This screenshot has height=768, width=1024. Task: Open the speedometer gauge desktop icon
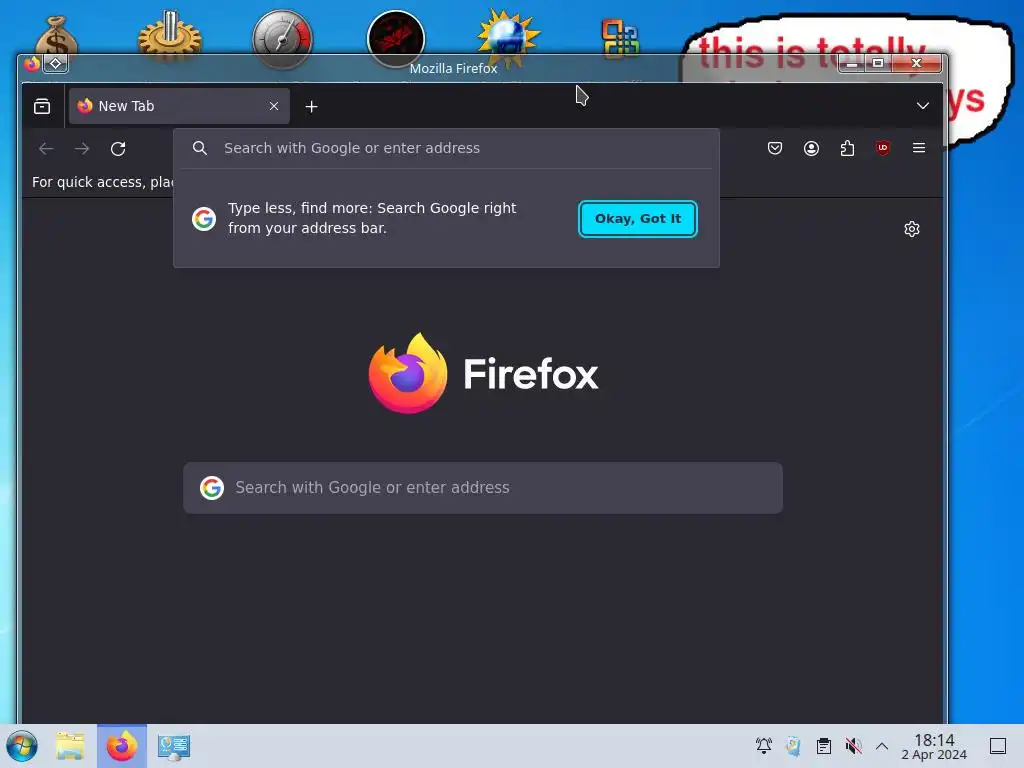click(x=283, y=39)
